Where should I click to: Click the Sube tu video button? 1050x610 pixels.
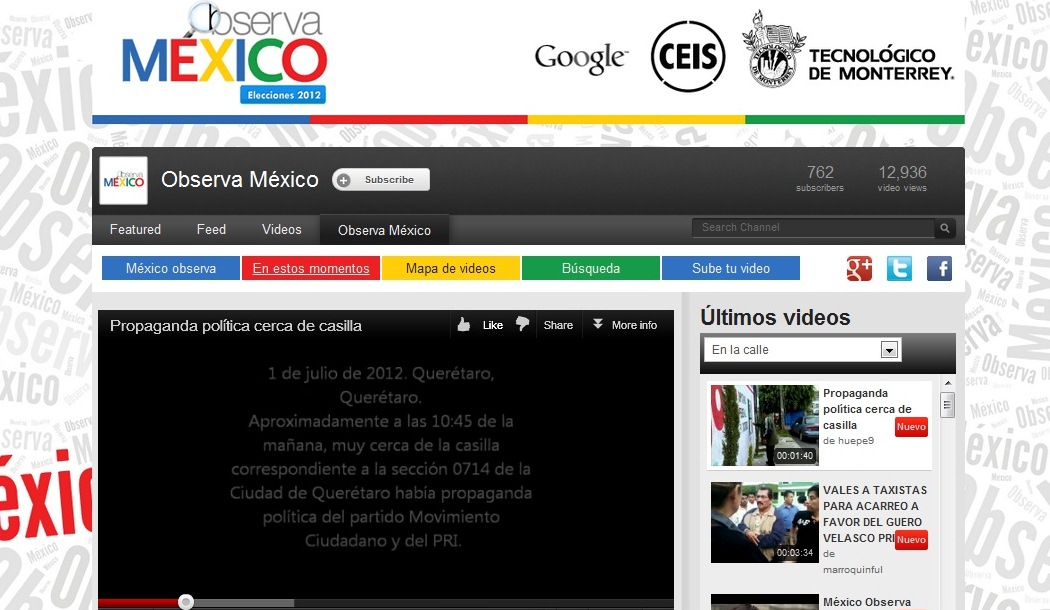(731, 269)
